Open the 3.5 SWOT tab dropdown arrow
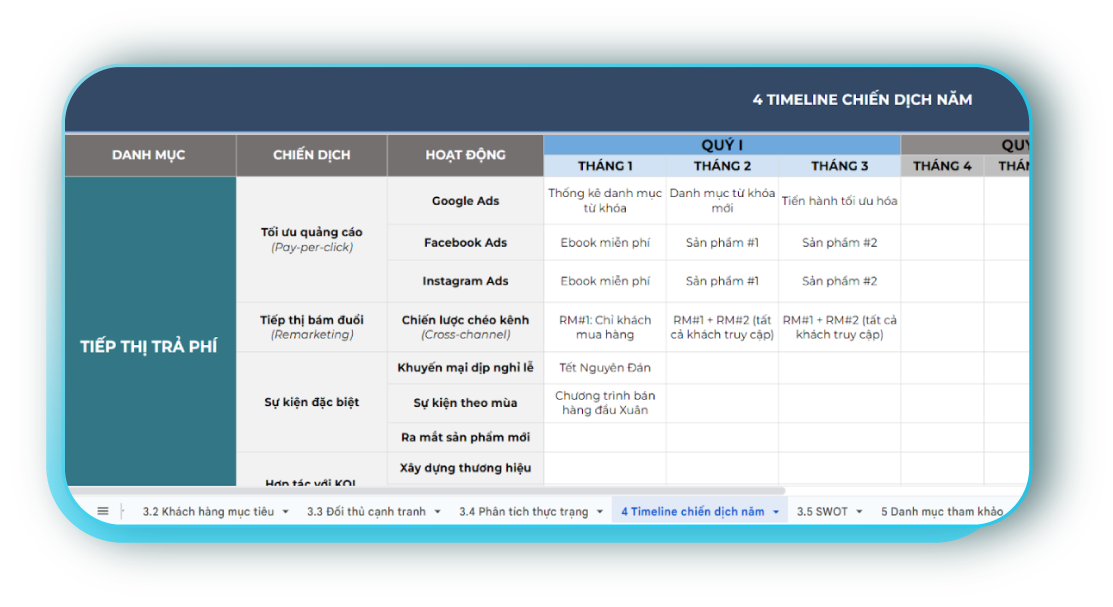 860,512
